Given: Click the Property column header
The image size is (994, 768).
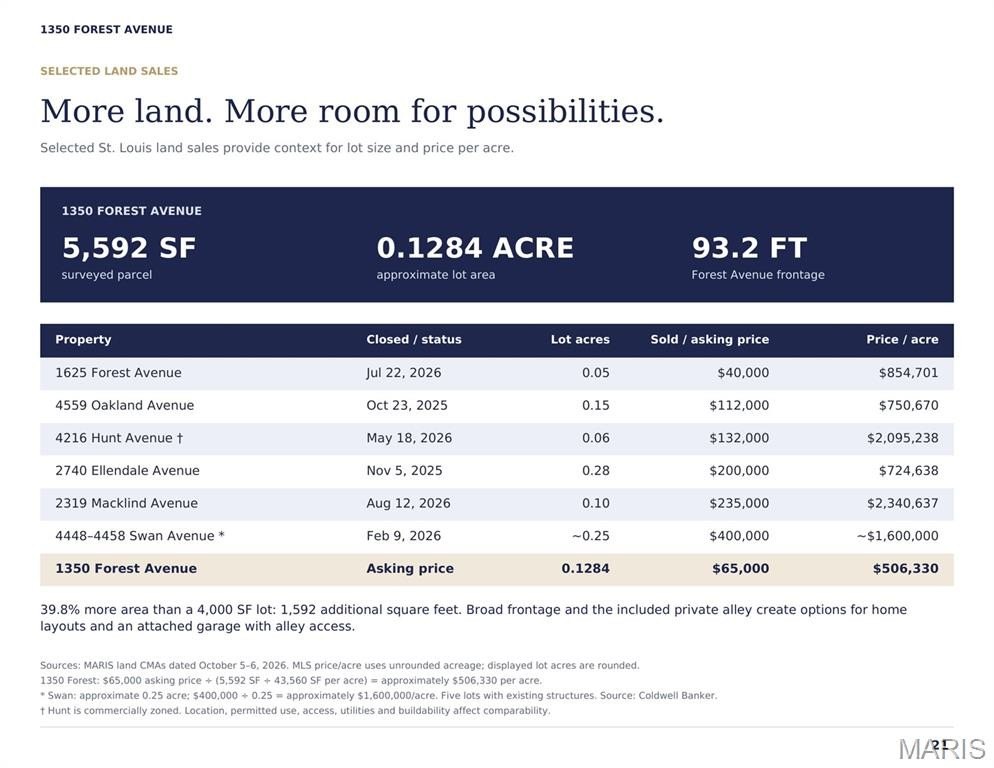Looking at the screenshot, I should [x=83, y=339].
